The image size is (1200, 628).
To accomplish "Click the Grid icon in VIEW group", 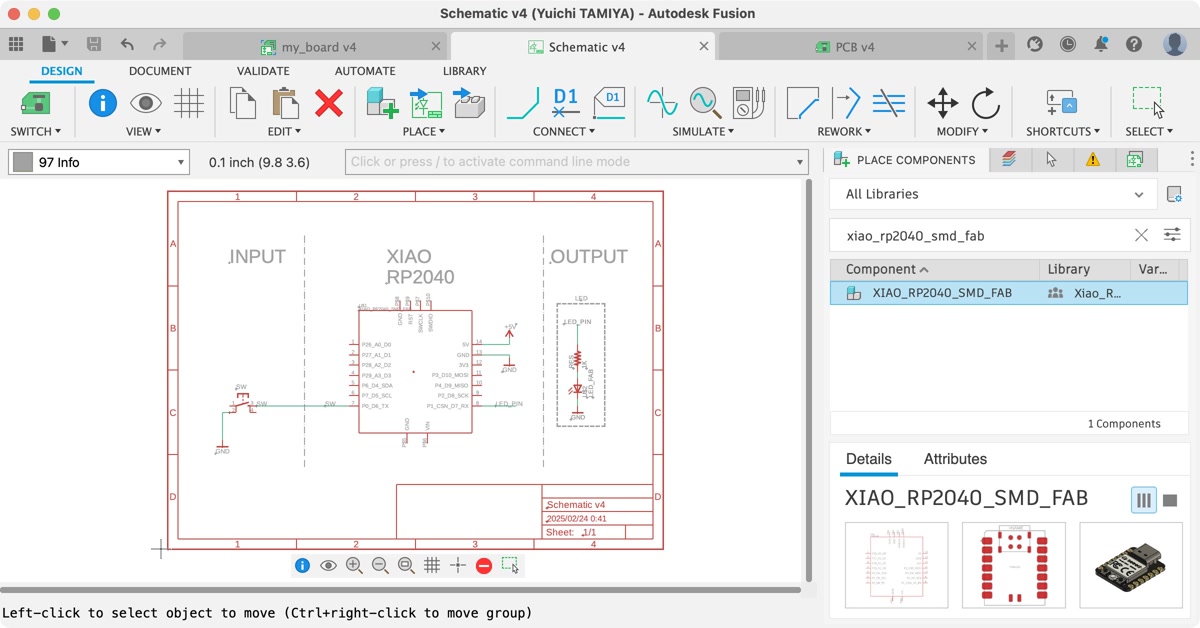I will [x=189, y=103].
